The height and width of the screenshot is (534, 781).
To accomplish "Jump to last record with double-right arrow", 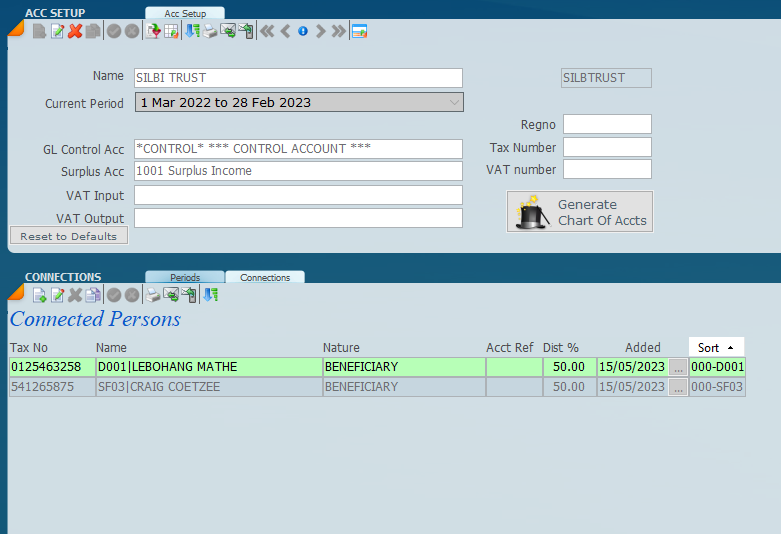I will (339, 31).
